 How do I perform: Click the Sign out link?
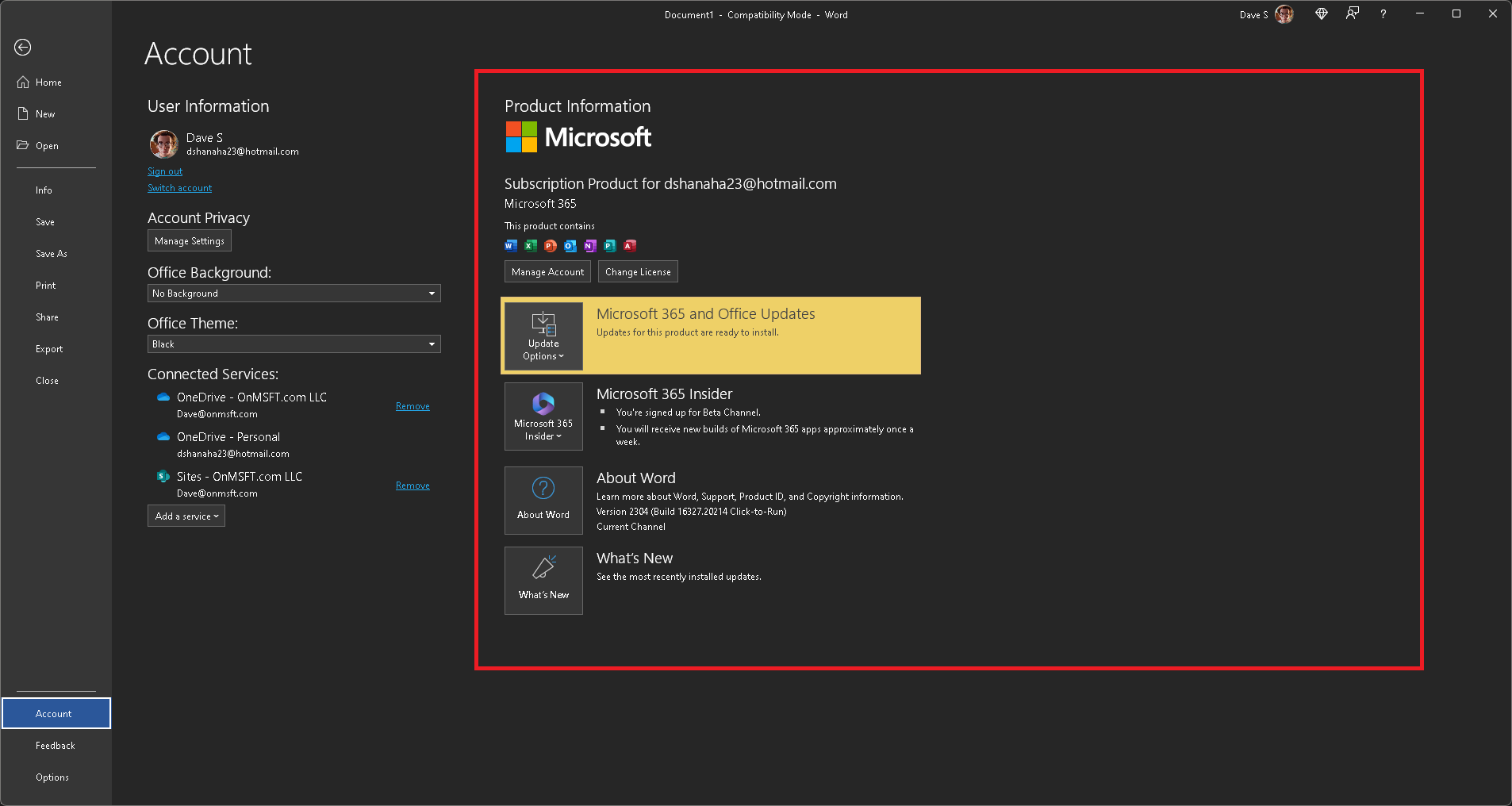tap(165, 171)
